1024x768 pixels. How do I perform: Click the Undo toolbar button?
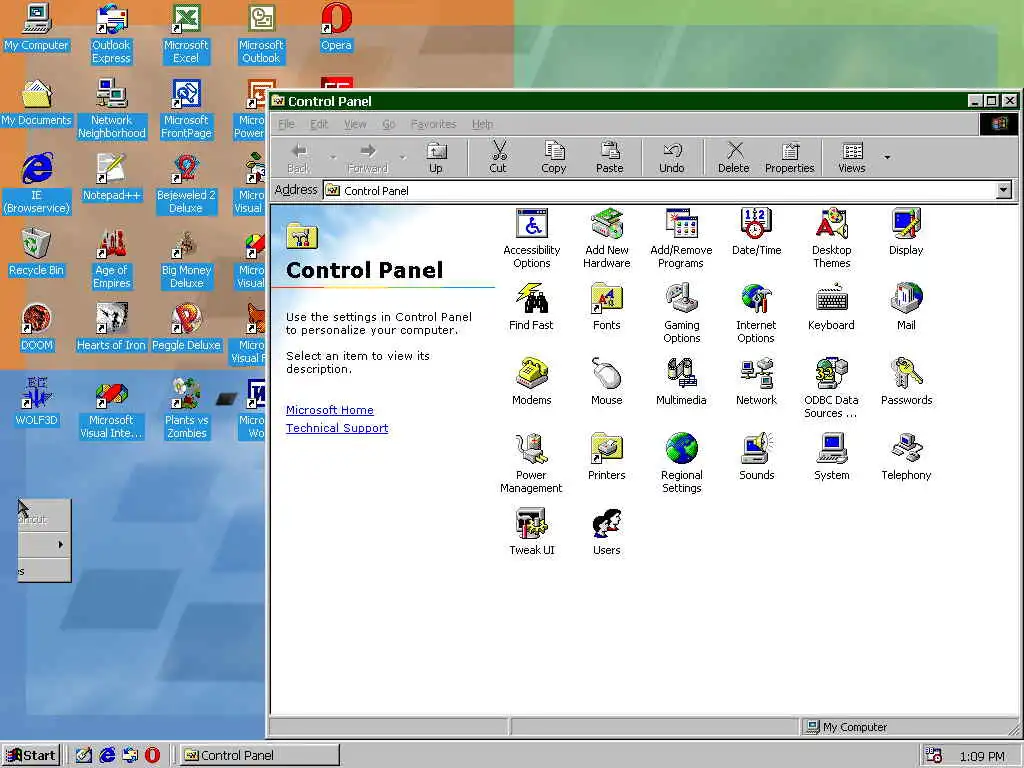pyautogui.click(x=671, y=158)
